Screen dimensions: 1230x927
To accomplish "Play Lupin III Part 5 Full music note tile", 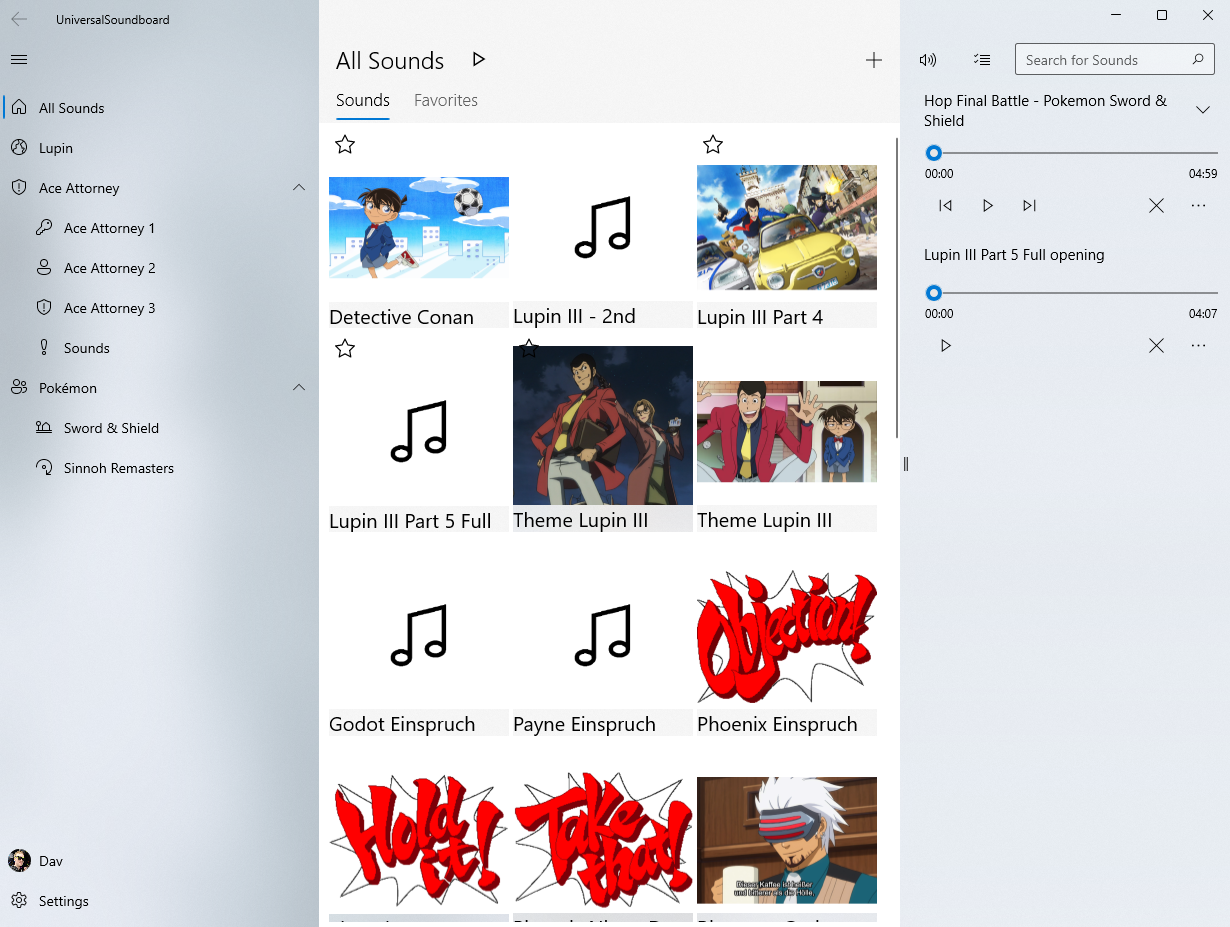I will coord(419,432).
